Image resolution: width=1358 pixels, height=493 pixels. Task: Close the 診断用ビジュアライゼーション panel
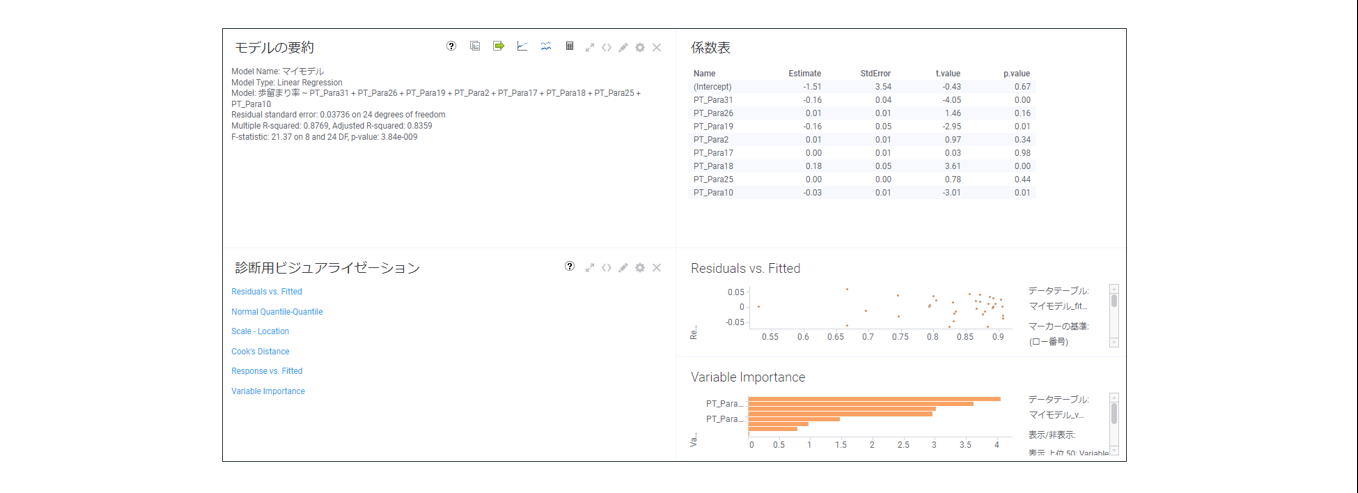point(657,268)
